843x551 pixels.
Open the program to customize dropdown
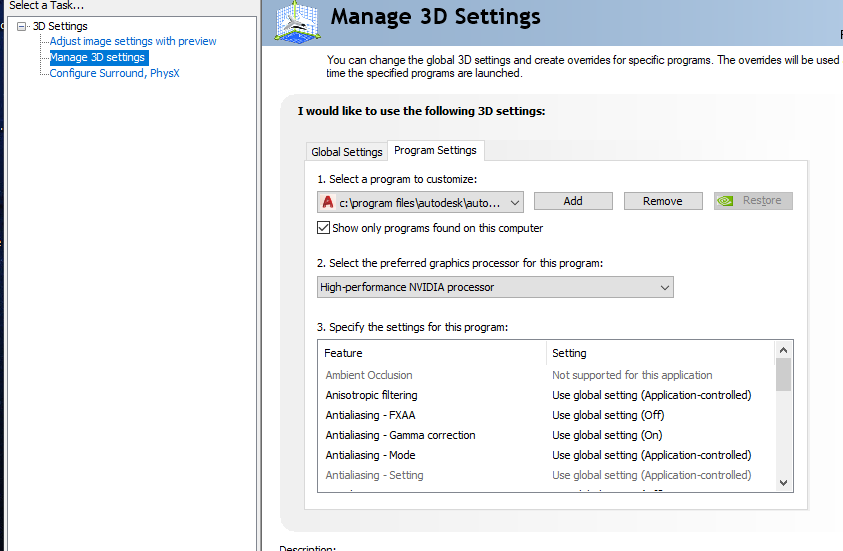[420, 203]
